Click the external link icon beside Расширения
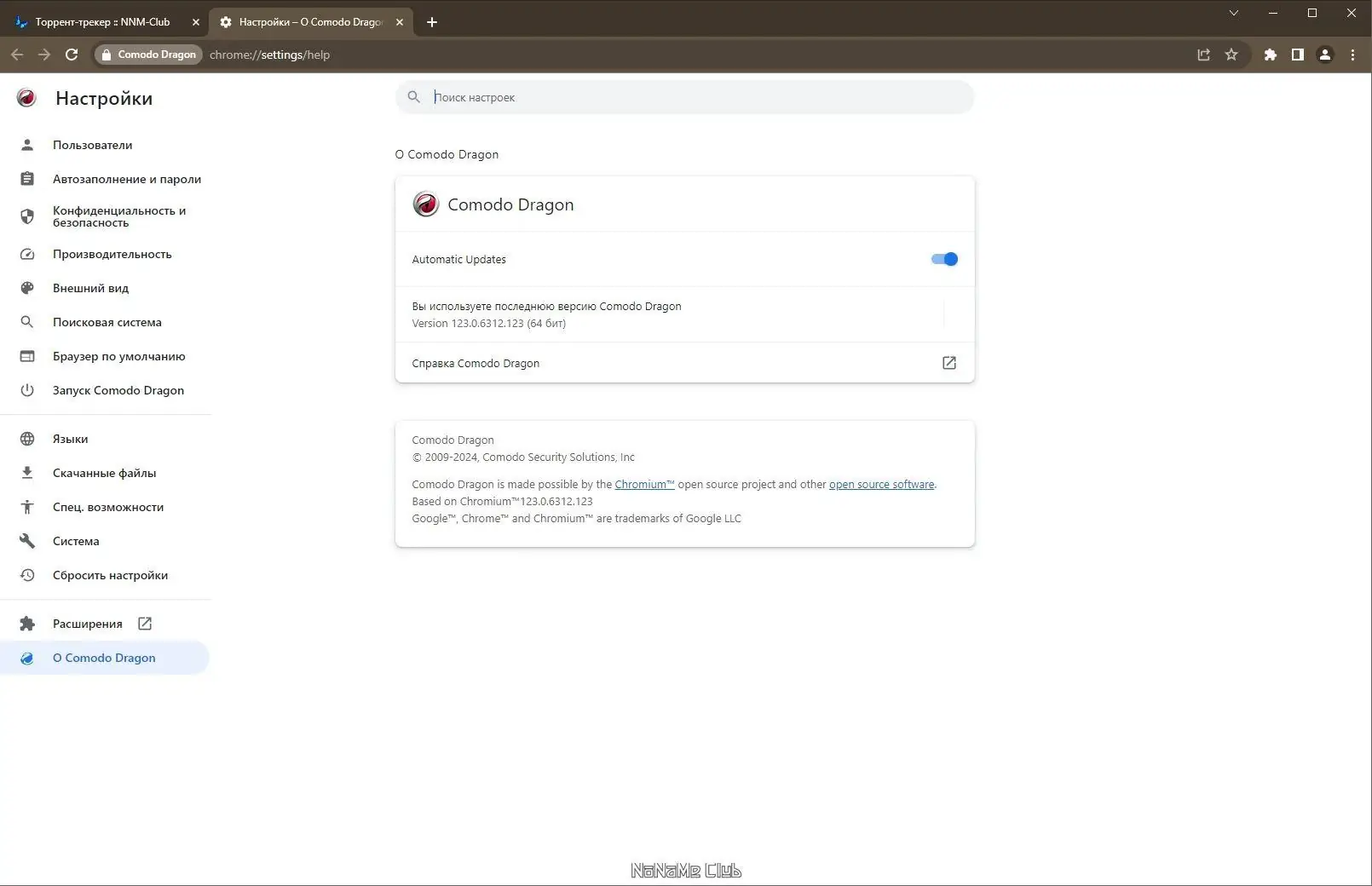Image resolution: width=1372 pixels, height=886 pixels. 145,624
